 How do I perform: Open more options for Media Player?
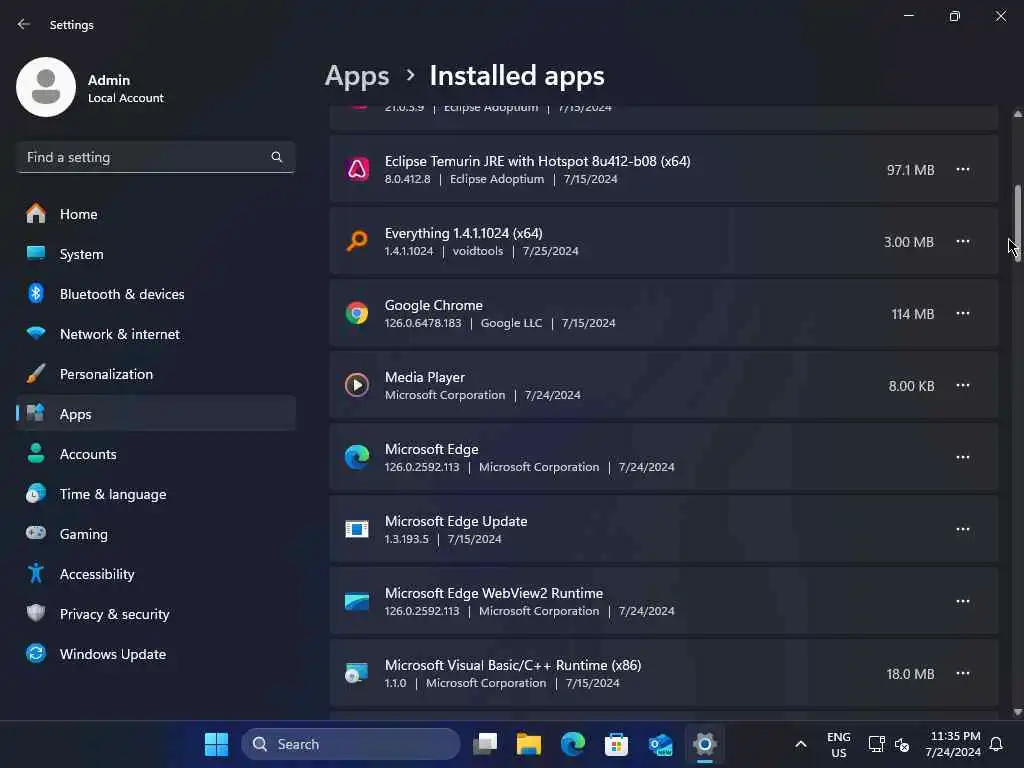tap(963, 385)
